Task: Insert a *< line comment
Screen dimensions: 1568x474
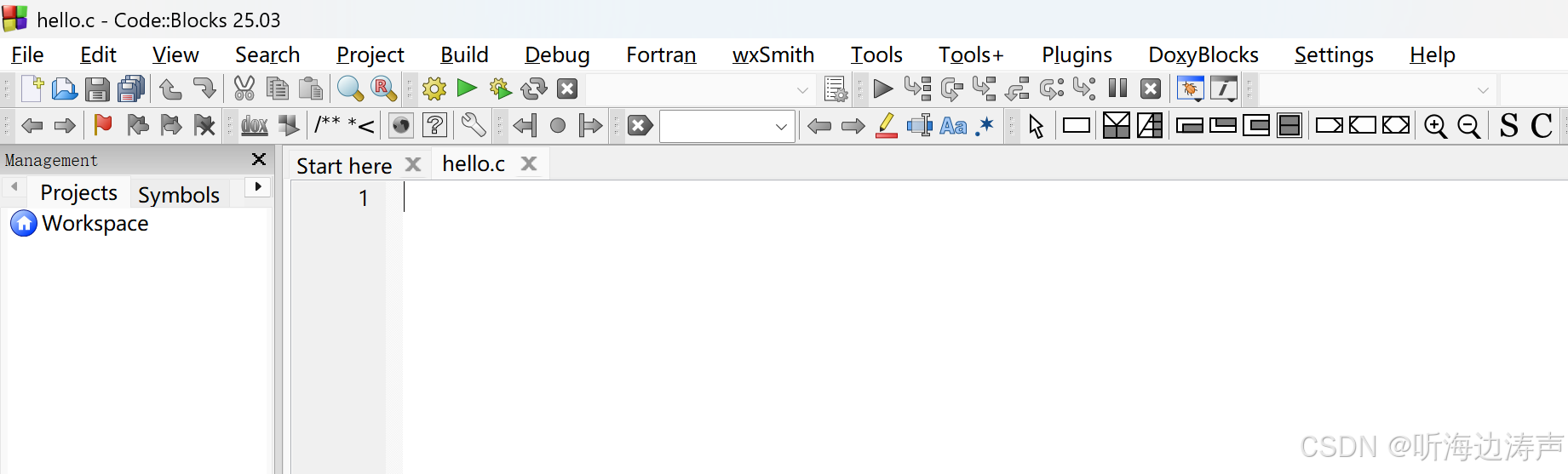Action: pyautogui.click(x=361, y=126)
